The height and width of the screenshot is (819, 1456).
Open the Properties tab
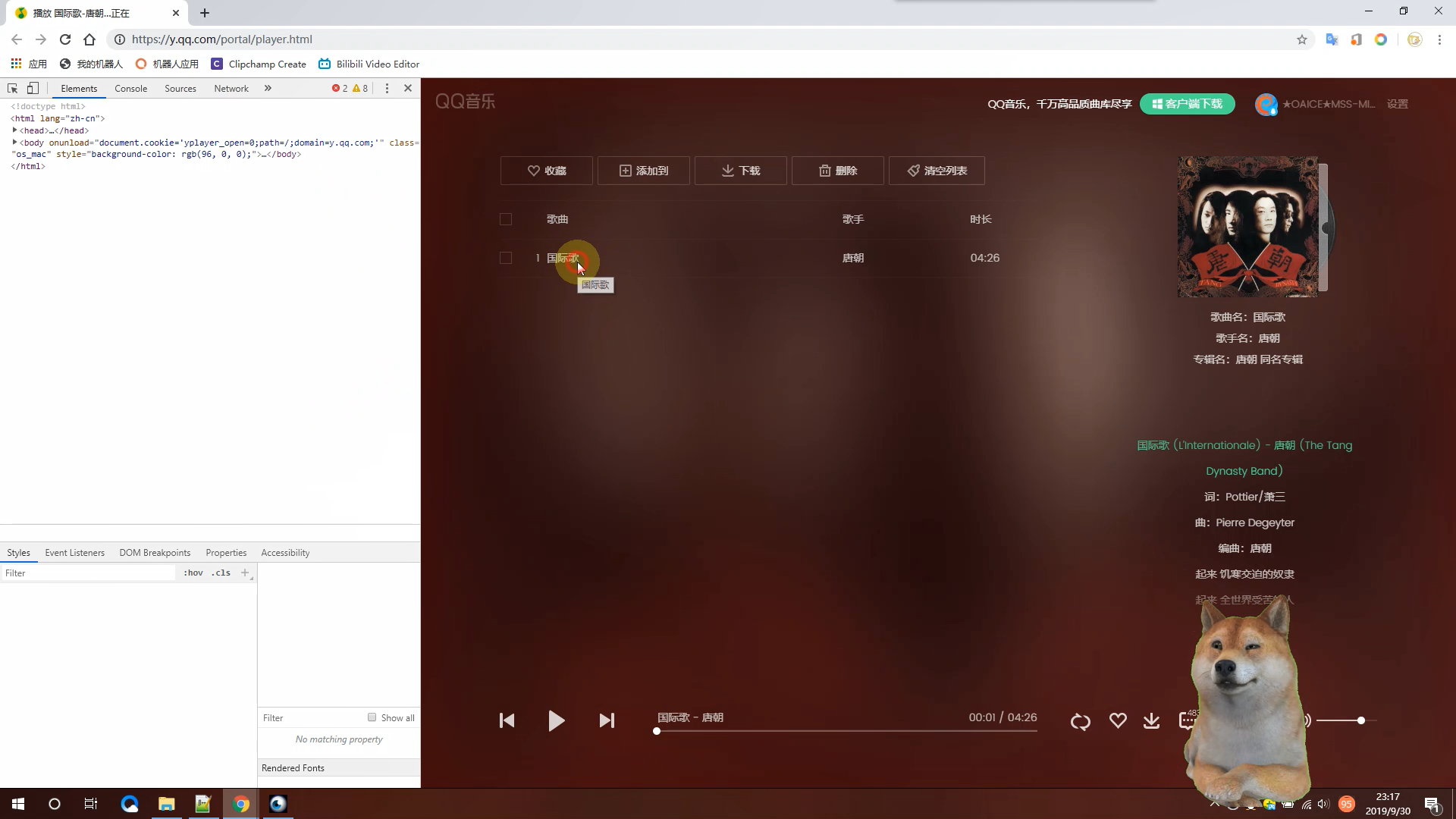click(226, 553)
